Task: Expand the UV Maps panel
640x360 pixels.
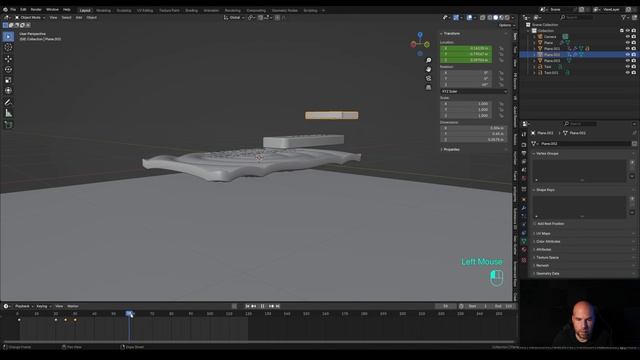Action: (543, 233)
